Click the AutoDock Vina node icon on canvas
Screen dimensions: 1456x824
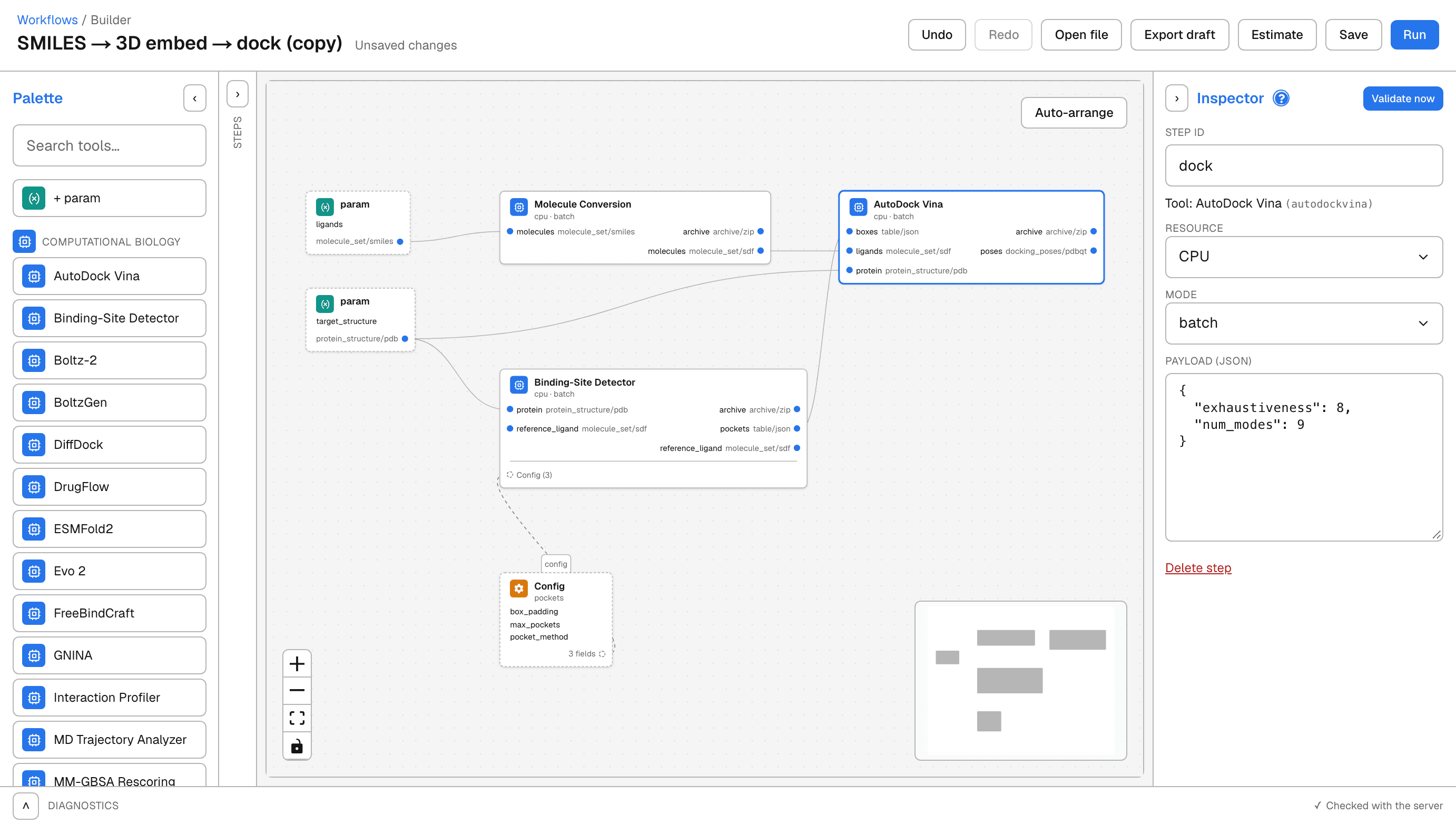858,207
